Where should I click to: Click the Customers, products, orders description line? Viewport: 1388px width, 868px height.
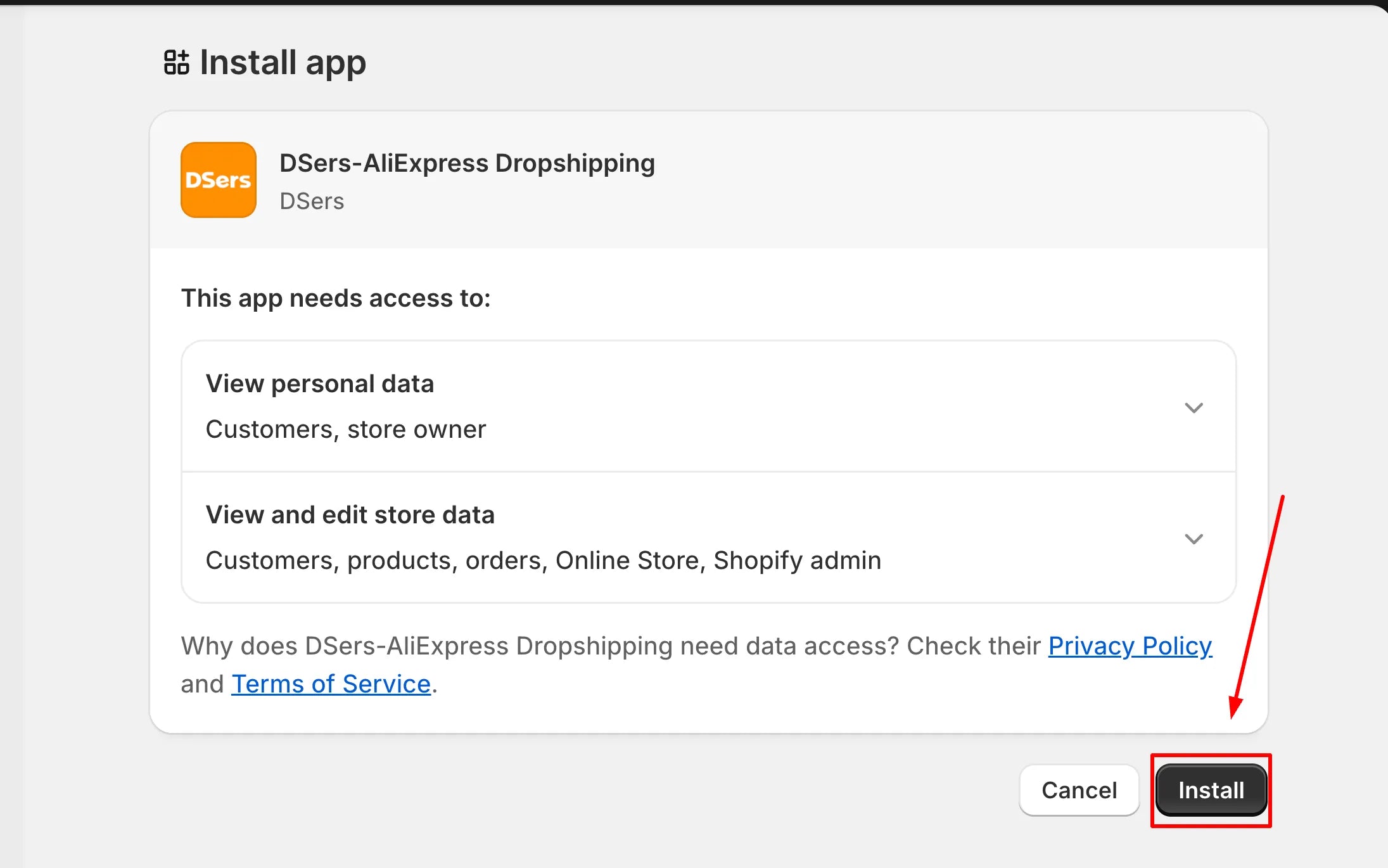pos(543,560)
